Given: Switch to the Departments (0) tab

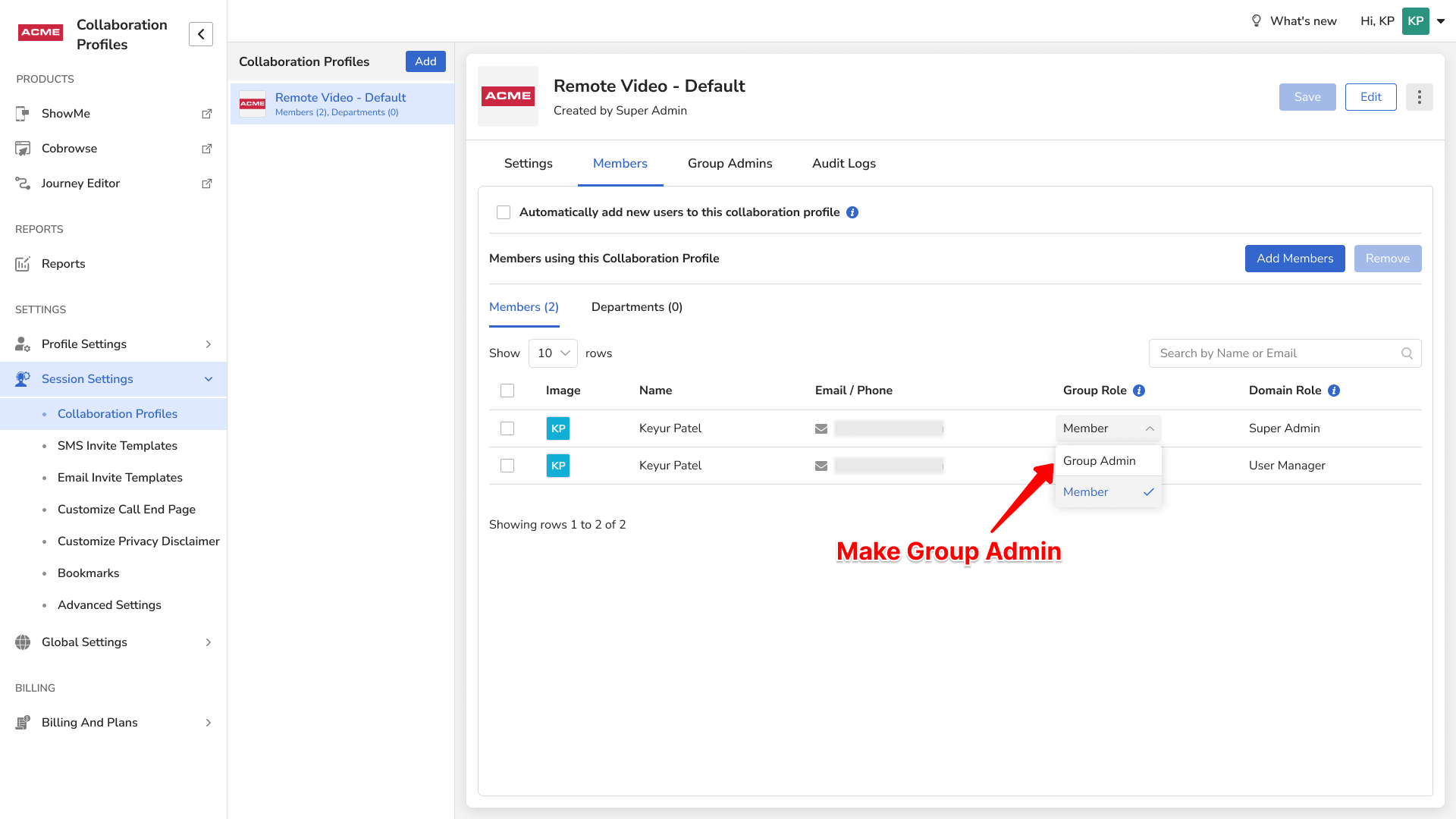Looking at the screenshot, I should 636,307.
